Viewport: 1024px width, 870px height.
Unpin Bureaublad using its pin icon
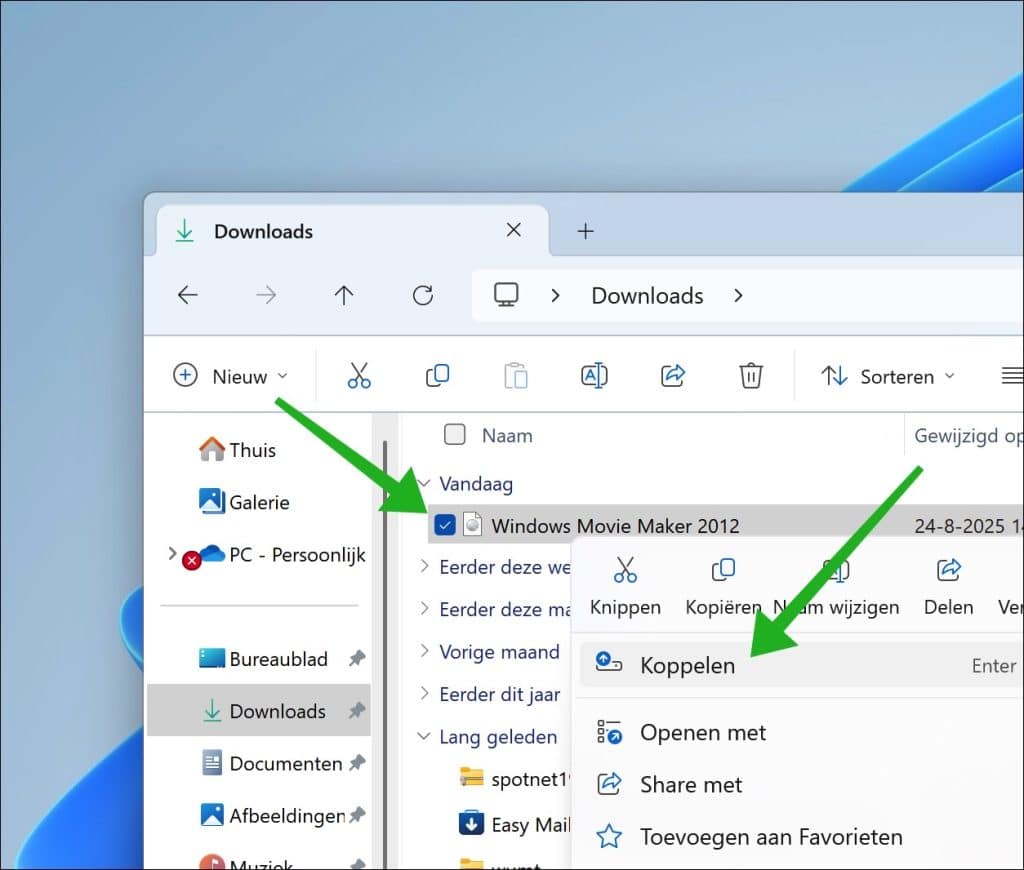click(x=357, y=658)
